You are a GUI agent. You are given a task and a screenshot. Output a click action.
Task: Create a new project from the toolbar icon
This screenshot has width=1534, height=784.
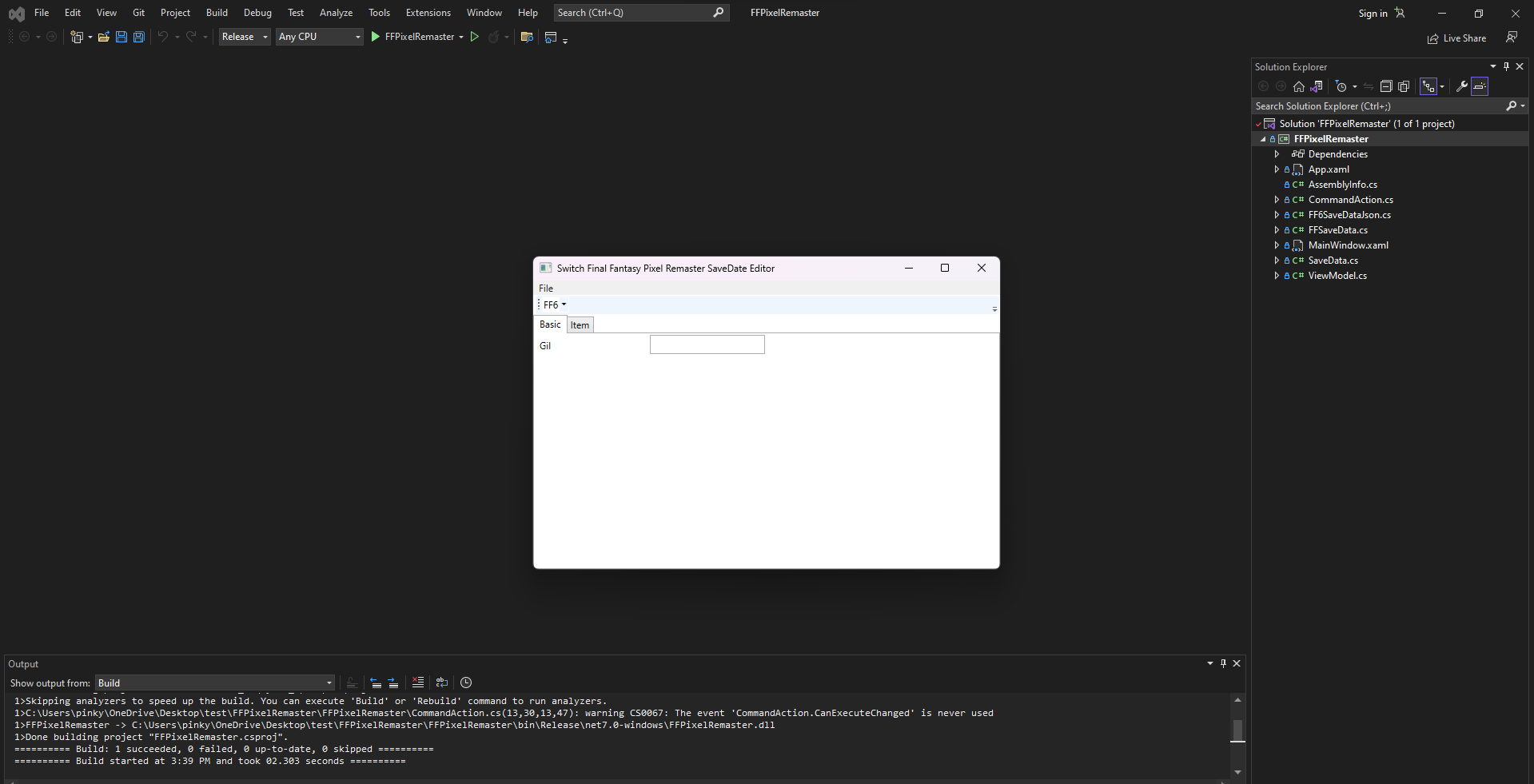click(77, 37)
